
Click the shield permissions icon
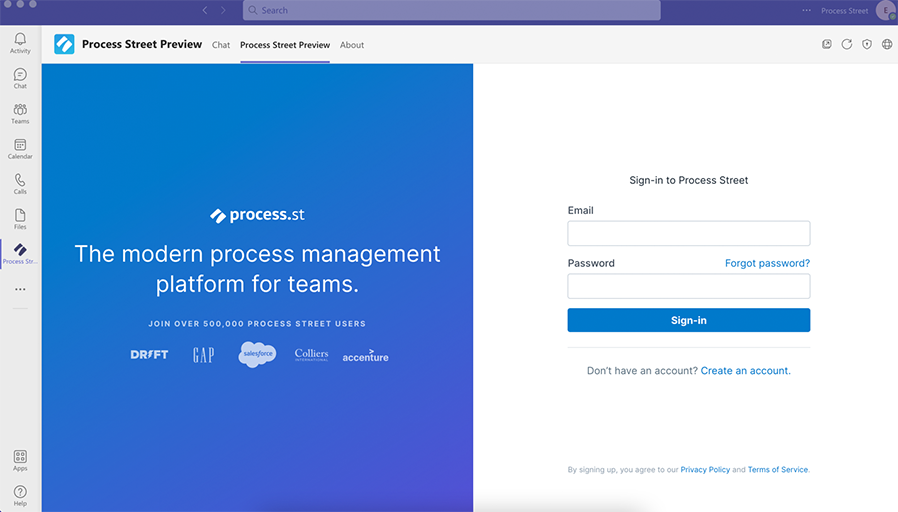click(x=867, y=44)
